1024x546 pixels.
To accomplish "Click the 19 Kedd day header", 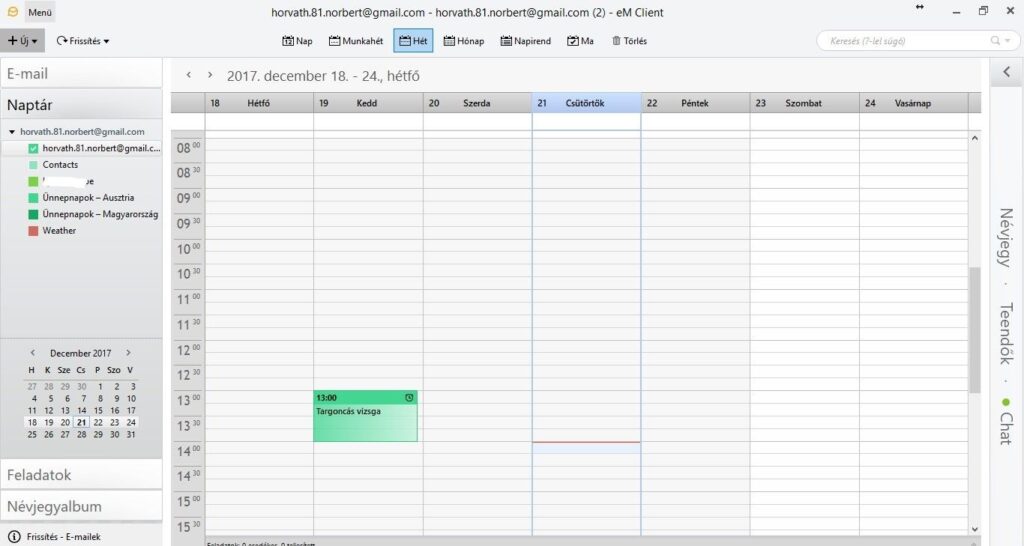I will [368, 103].
